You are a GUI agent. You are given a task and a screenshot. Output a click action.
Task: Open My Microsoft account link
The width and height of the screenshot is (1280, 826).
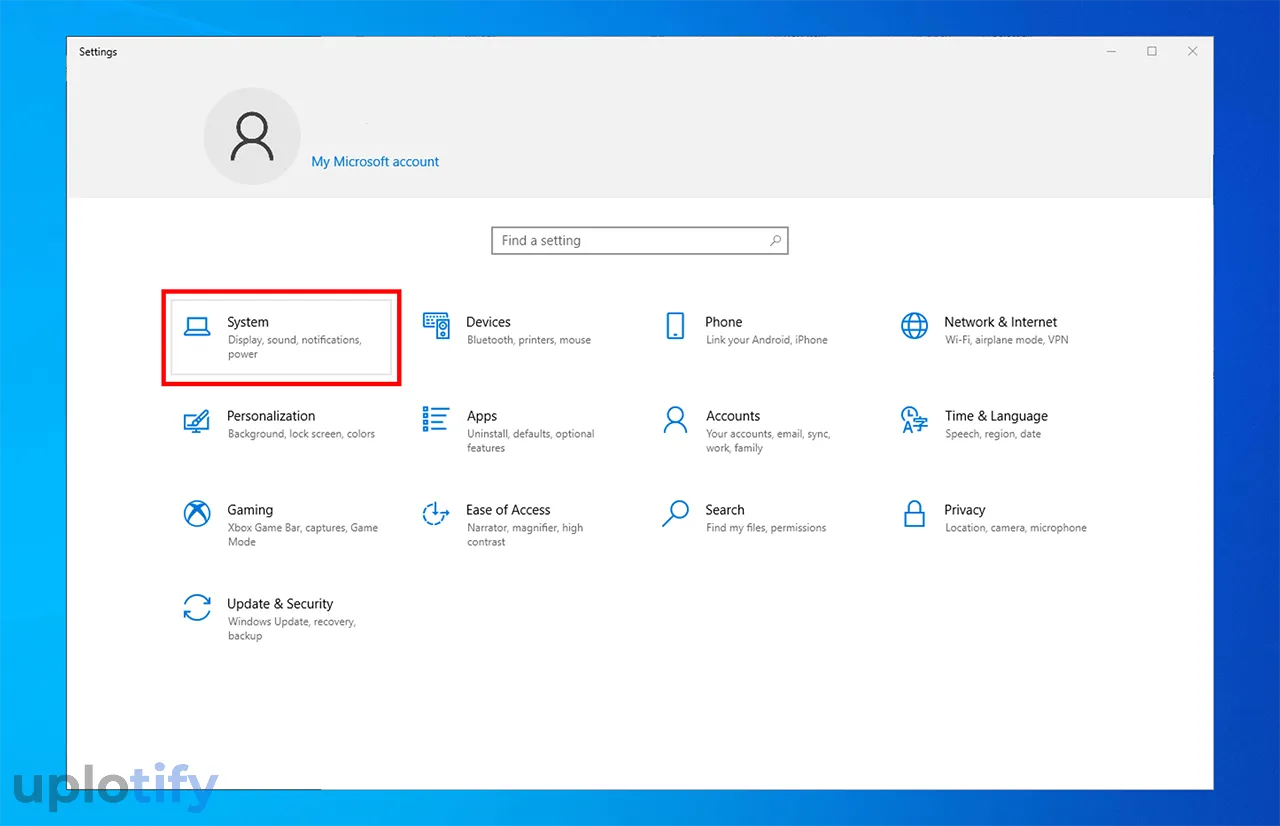click(375, 162)
